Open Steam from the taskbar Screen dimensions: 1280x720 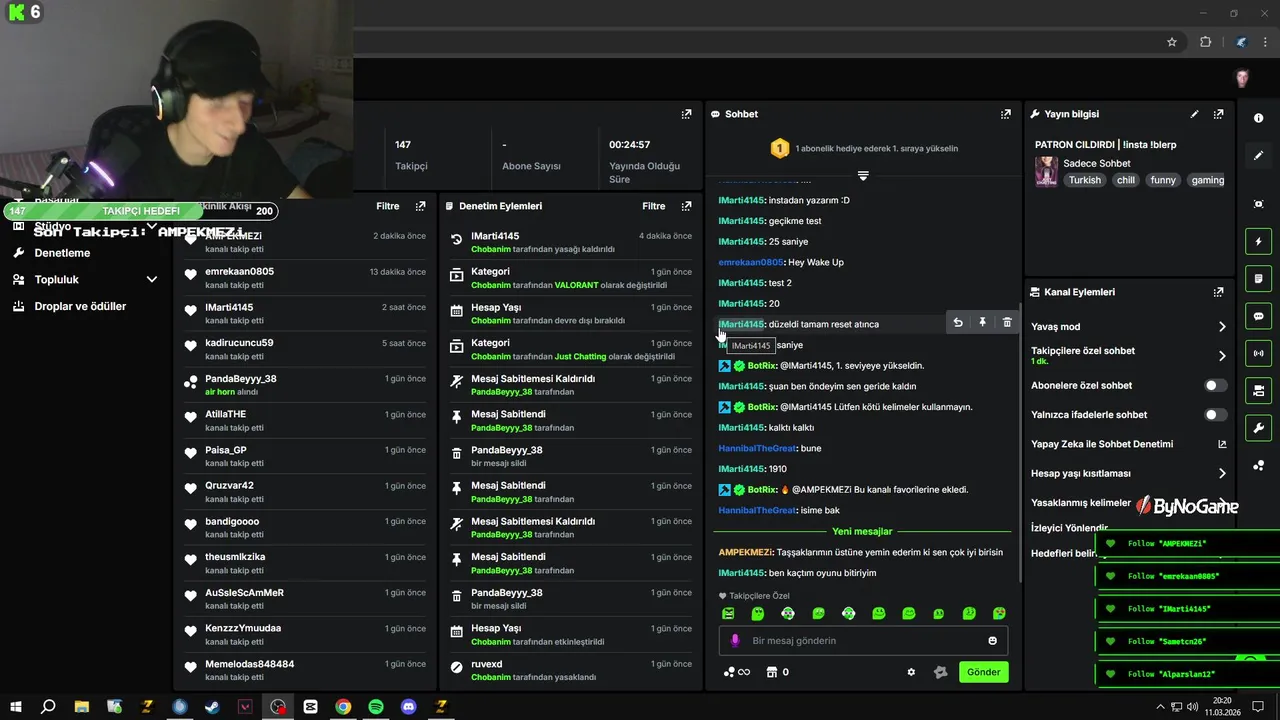[212, 706]
